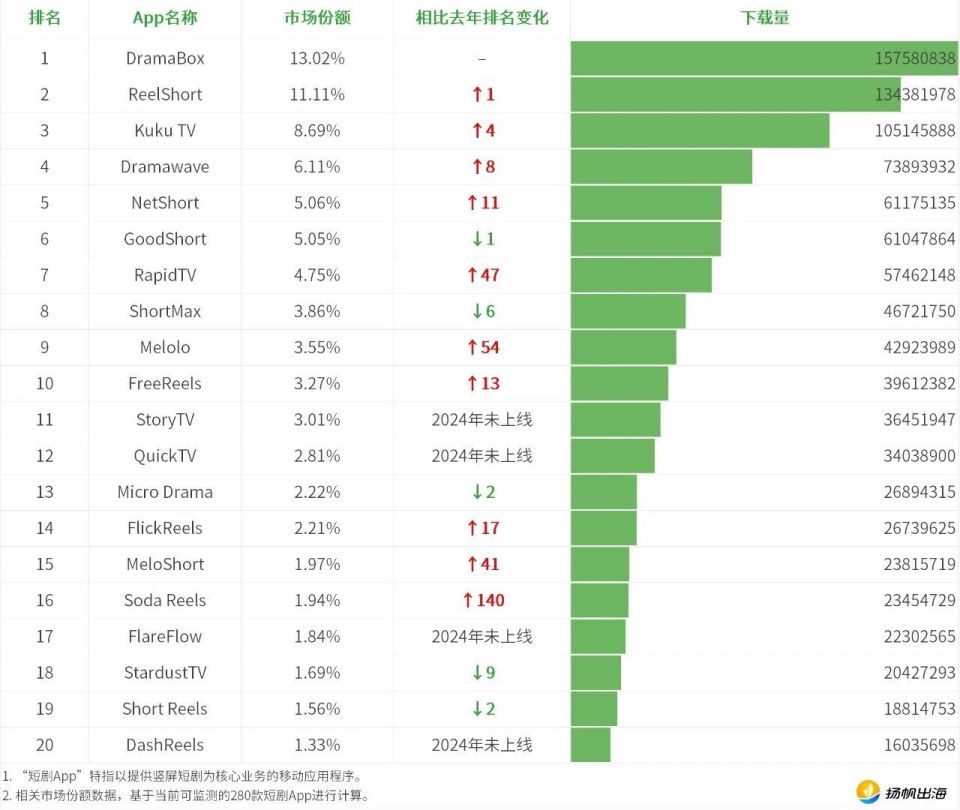This screenshot has width=960, height=810.
Task: Click the 16035698 download count for DashReels
Action: click(919, 745)
